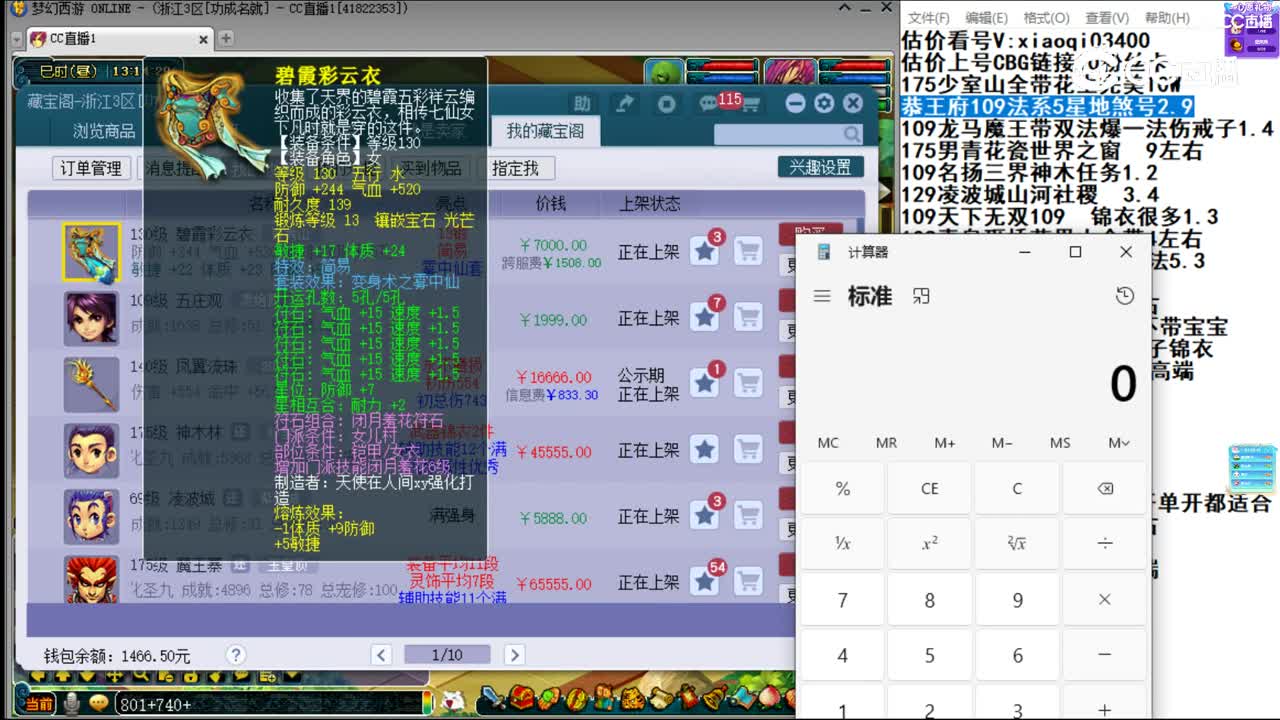Favorite star for ¥65555.00 魔王寨 item

(705, 582)
